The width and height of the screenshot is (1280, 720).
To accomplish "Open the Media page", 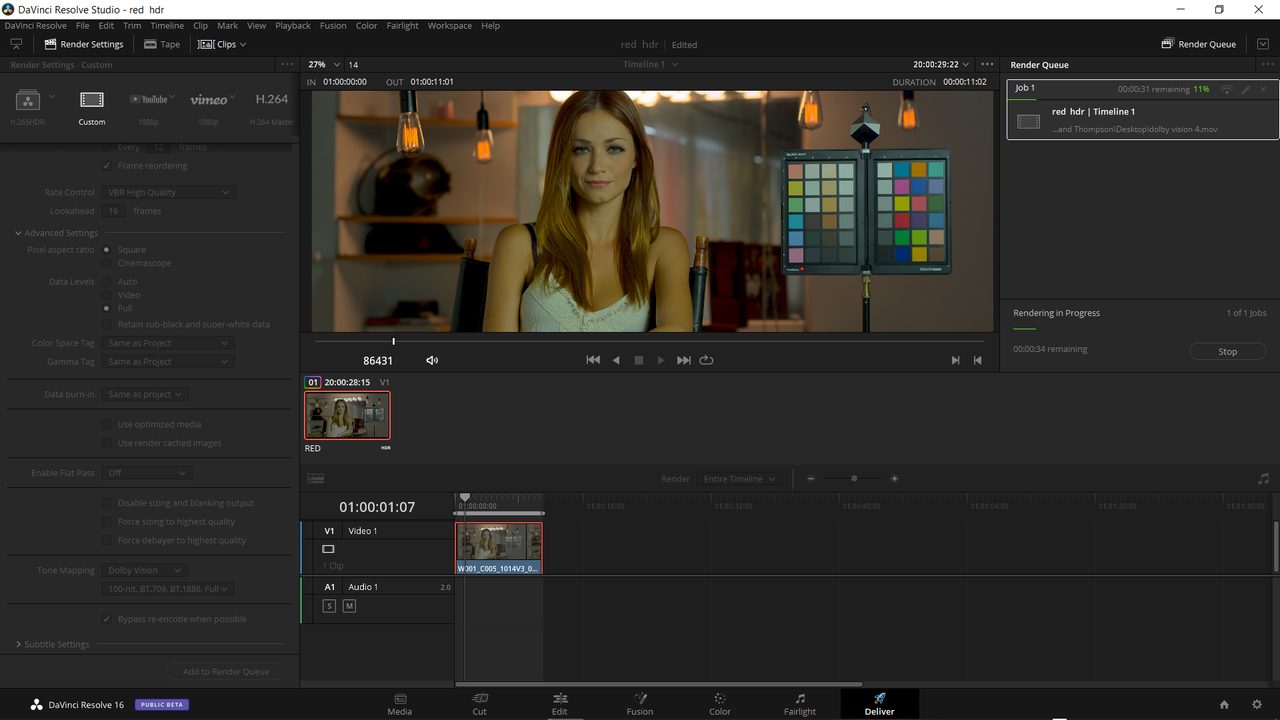I will pyautogui.click(x=400, y=704).
